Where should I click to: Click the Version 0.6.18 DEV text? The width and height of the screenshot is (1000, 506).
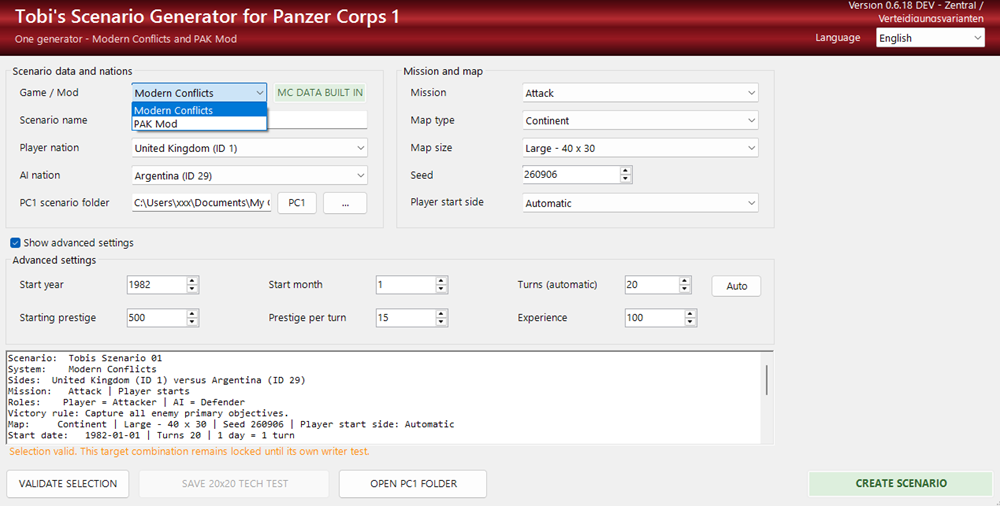click(916, 11)
